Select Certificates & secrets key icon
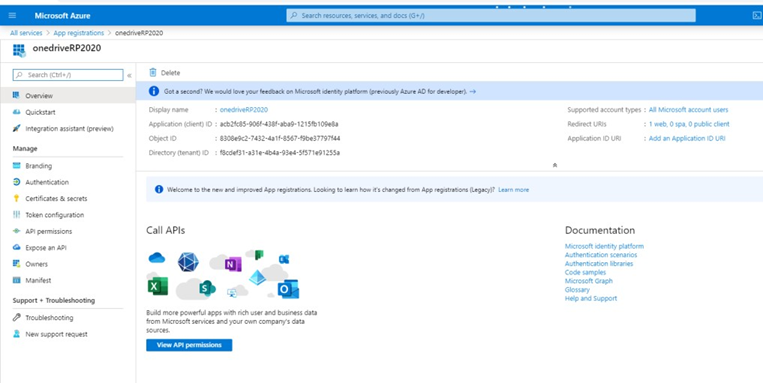The height and width of the screenshot is (383, 763). (17, 199)
